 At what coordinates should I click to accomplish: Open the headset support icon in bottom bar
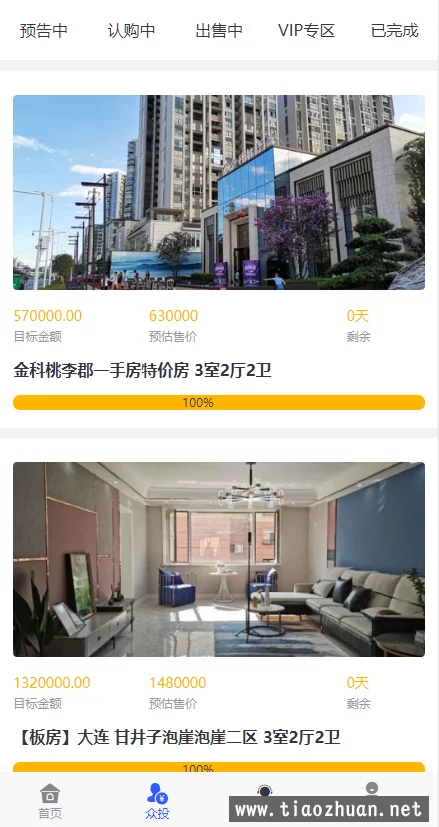click(265, 790)
